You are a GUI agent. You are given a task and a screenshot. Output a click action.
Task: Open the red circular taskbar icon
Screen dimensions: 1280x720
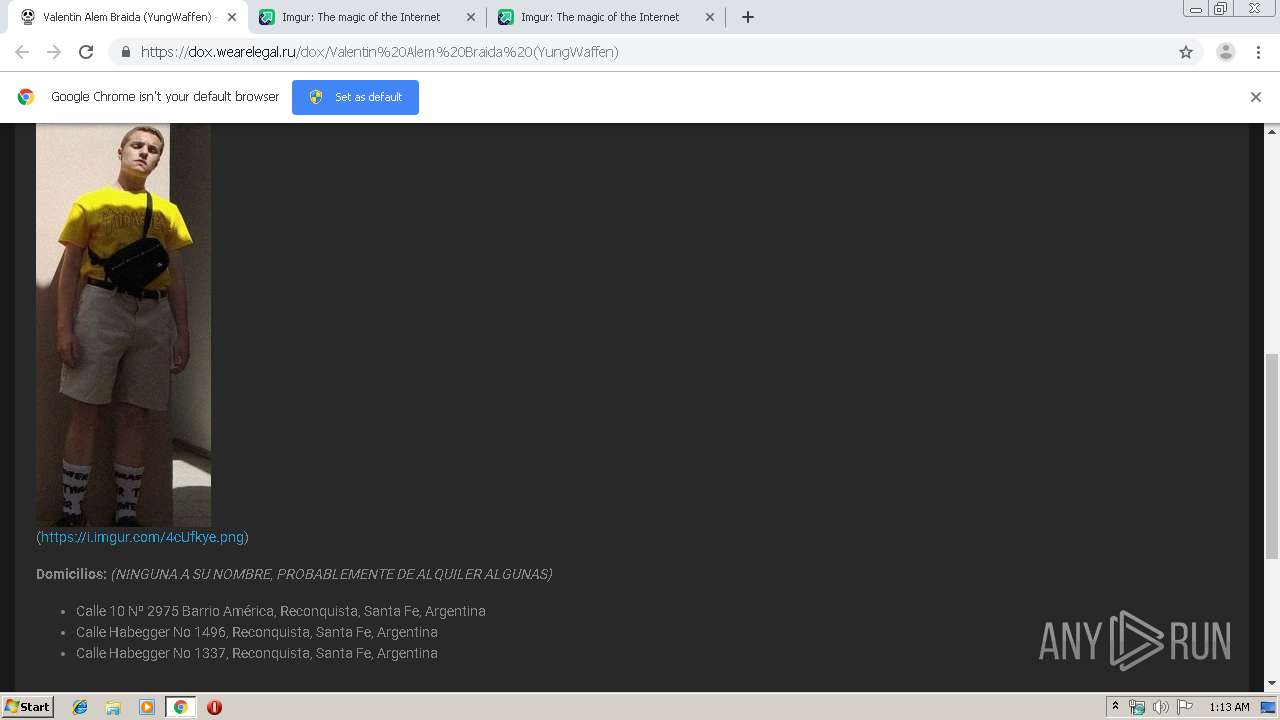click(214, 707)
